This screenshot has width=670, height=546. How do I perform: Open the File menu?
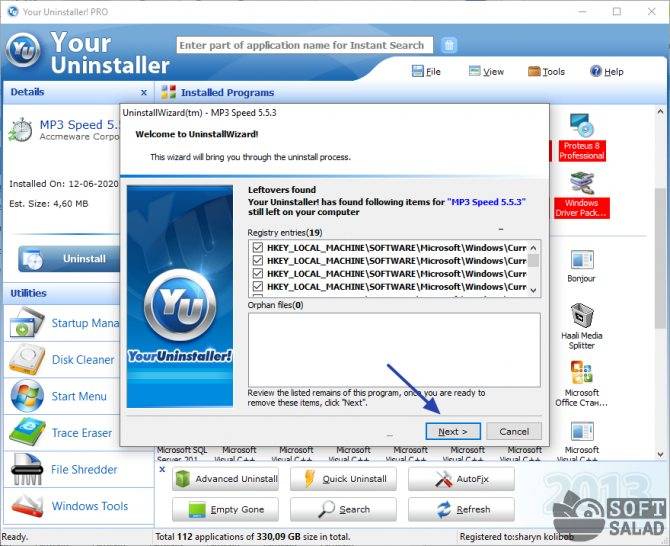pyautogui.click(x=426, y=71)
